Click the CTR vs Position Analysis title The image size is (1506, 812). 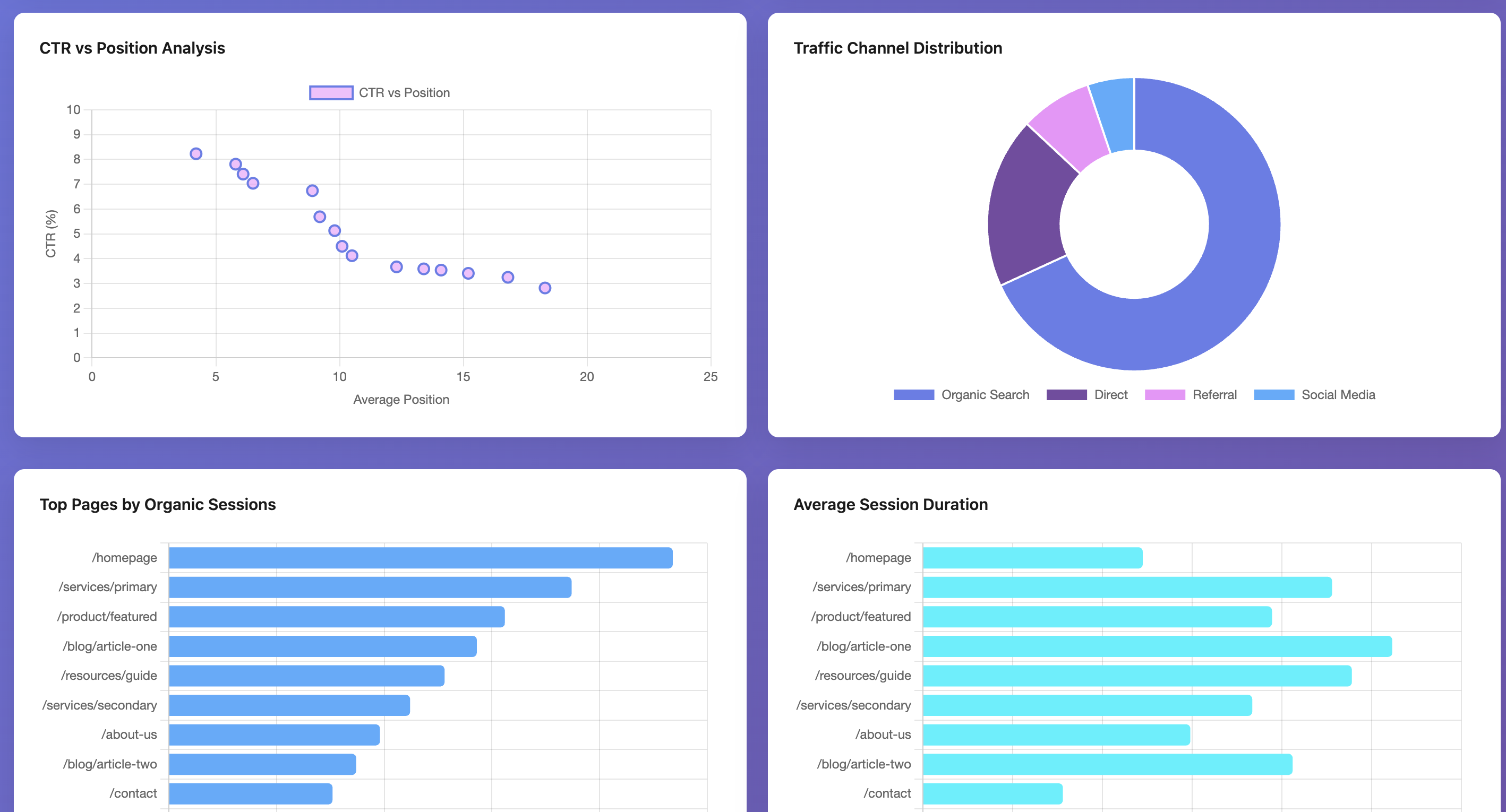point(132,48)
